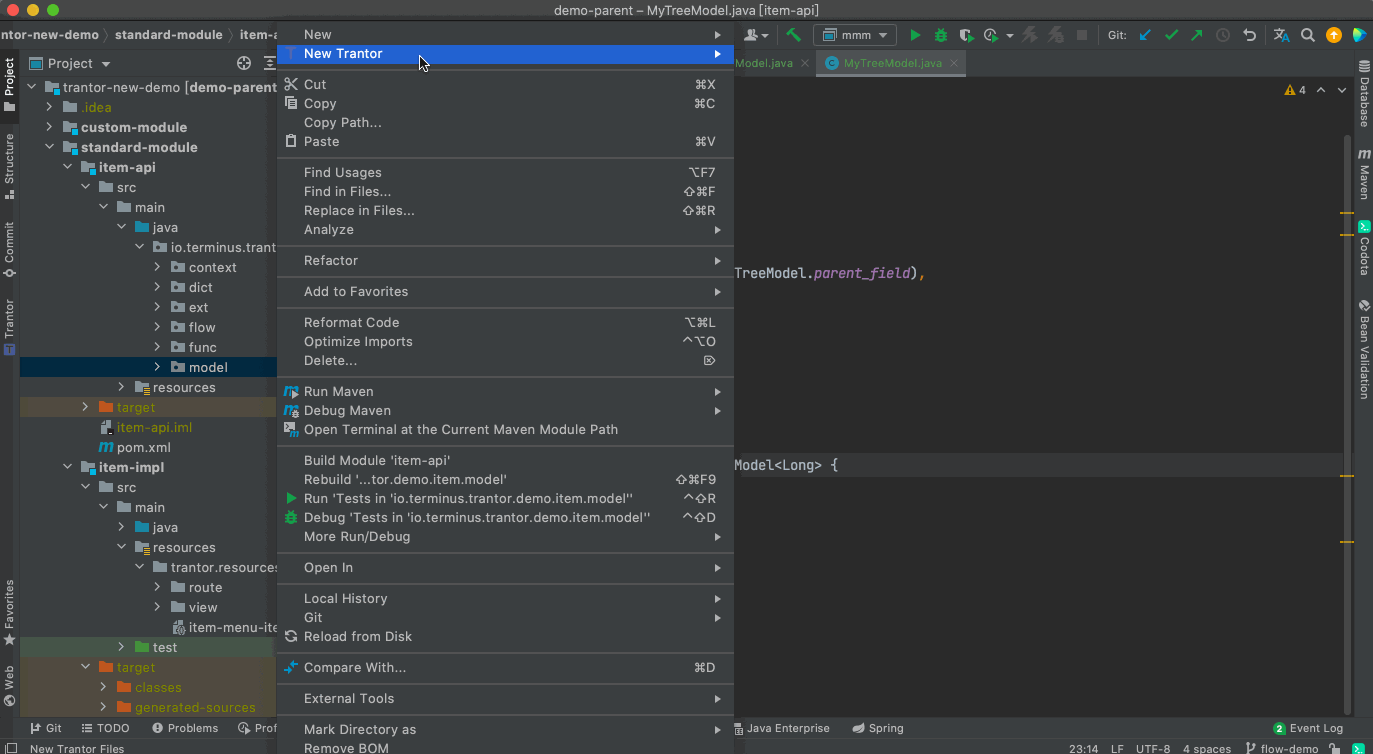
Task: Click the Git push arrow icon
Action: (x=1197, y=35)
